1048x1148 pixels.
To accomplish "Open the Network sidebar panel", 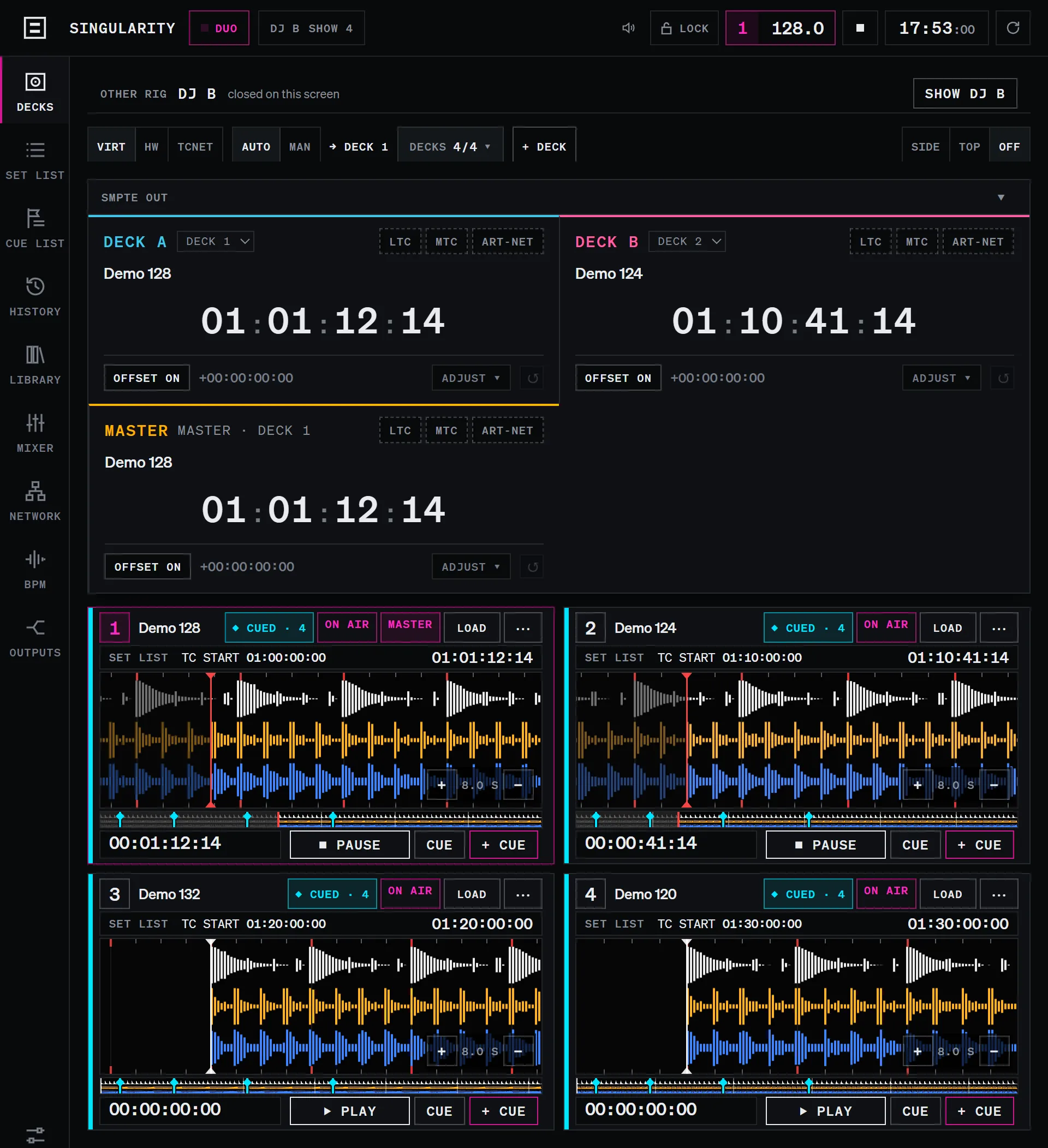I will (35, 502).
